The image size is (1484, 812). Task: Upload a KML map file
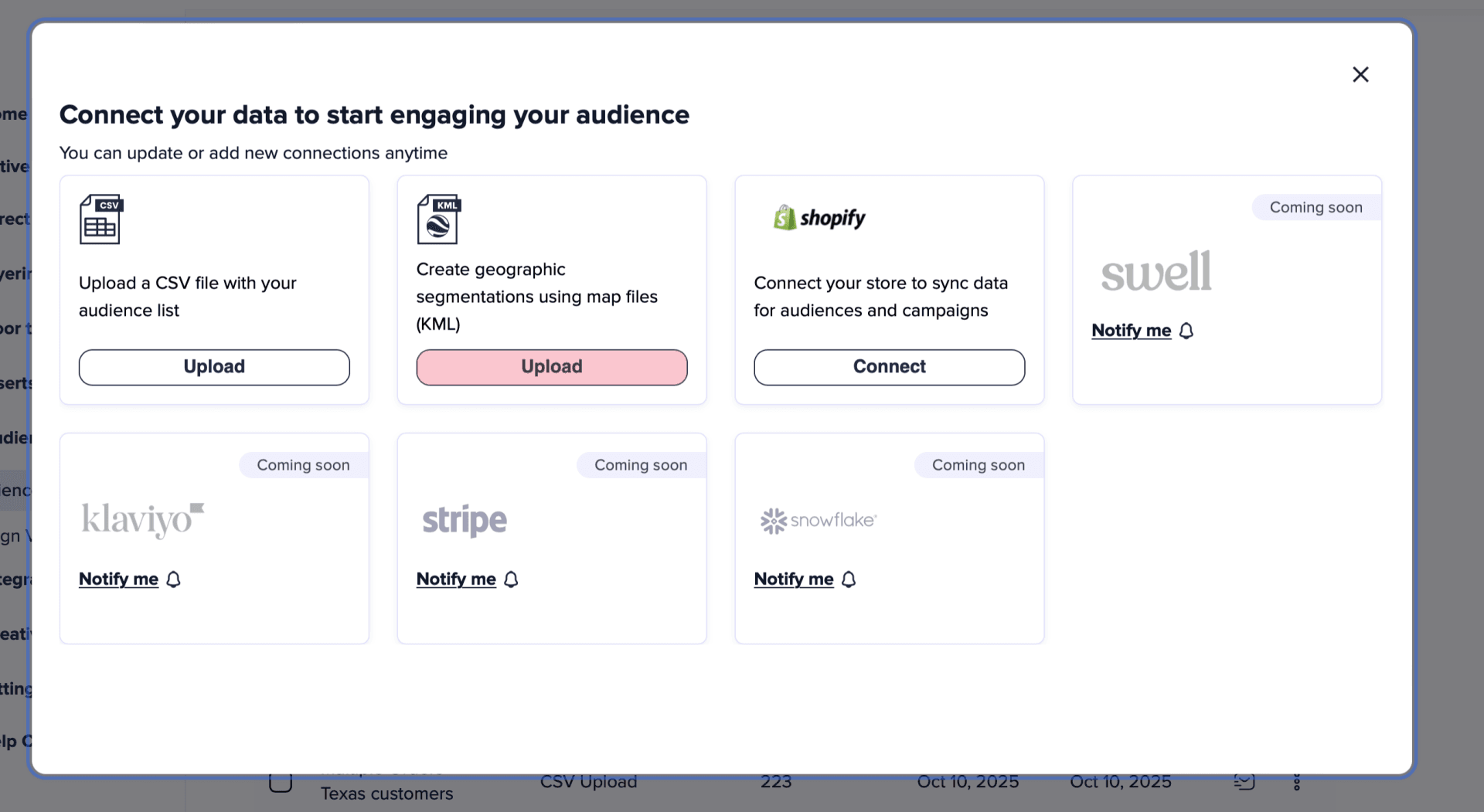coord(552,367)
